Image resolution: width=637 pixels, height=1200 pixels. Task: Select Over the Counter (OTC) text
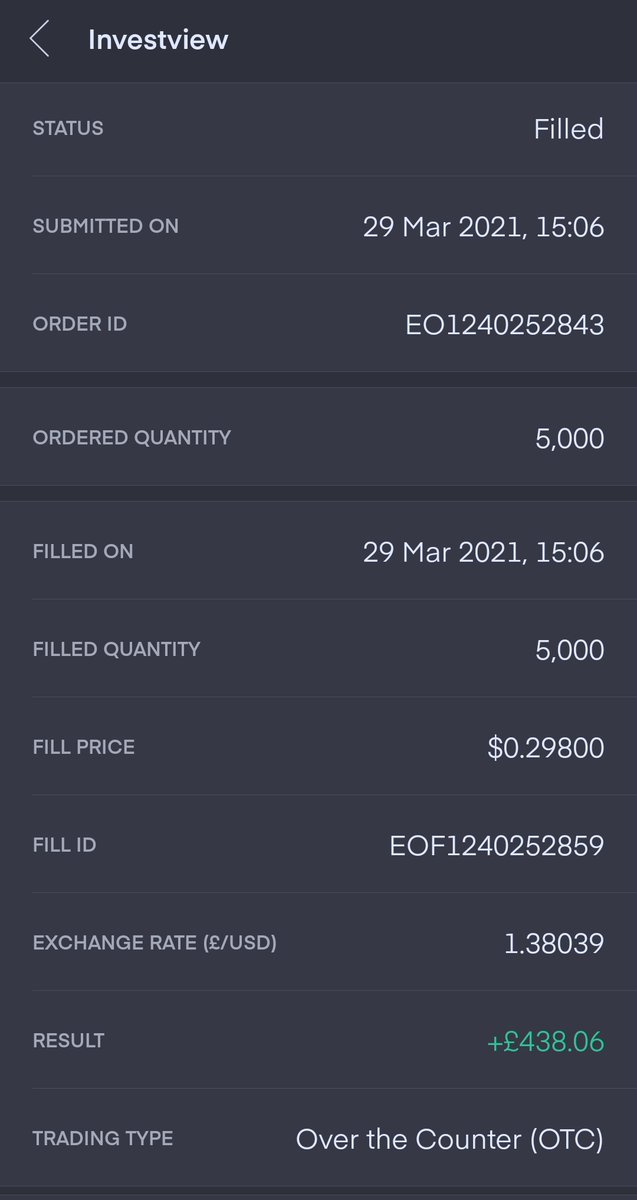450,1140
